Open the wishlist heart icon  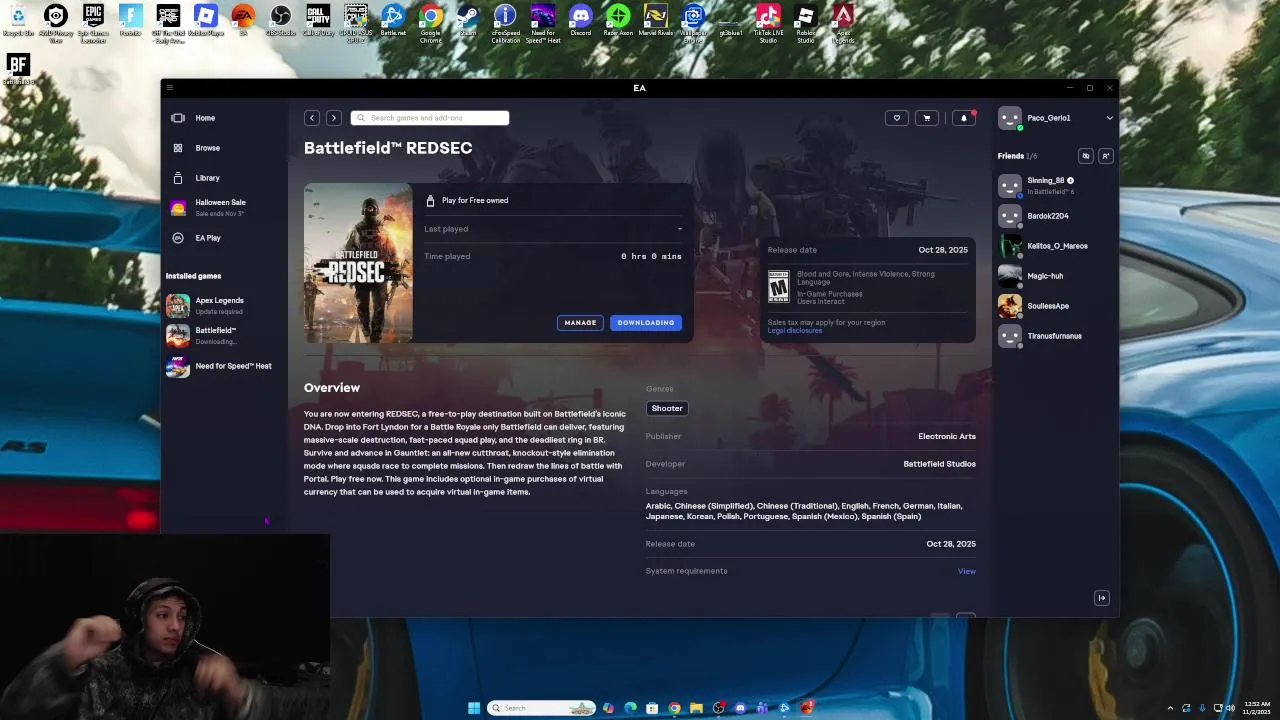(x=897, y=118)
